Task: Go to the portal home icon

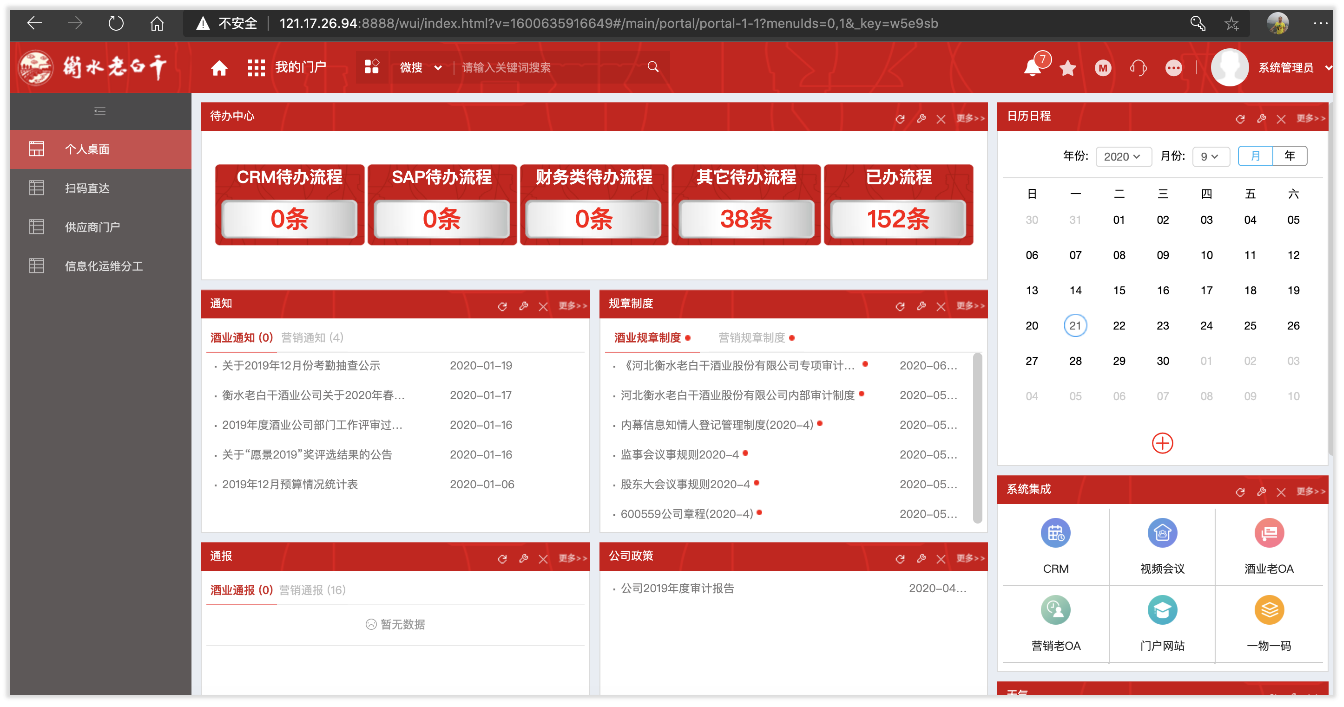Action: [x=219, y=68]
